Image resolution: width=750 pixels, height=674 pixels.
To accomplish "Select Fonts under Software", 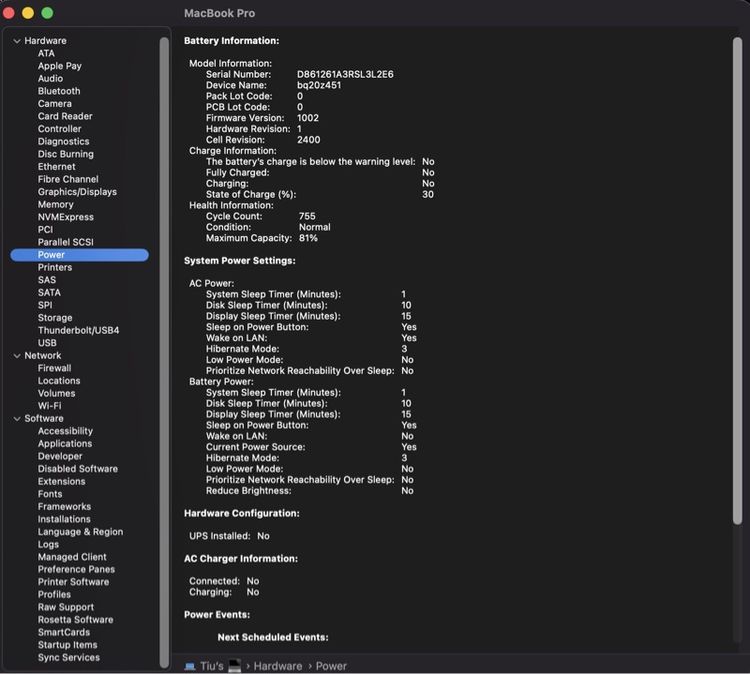I will 50,494.
